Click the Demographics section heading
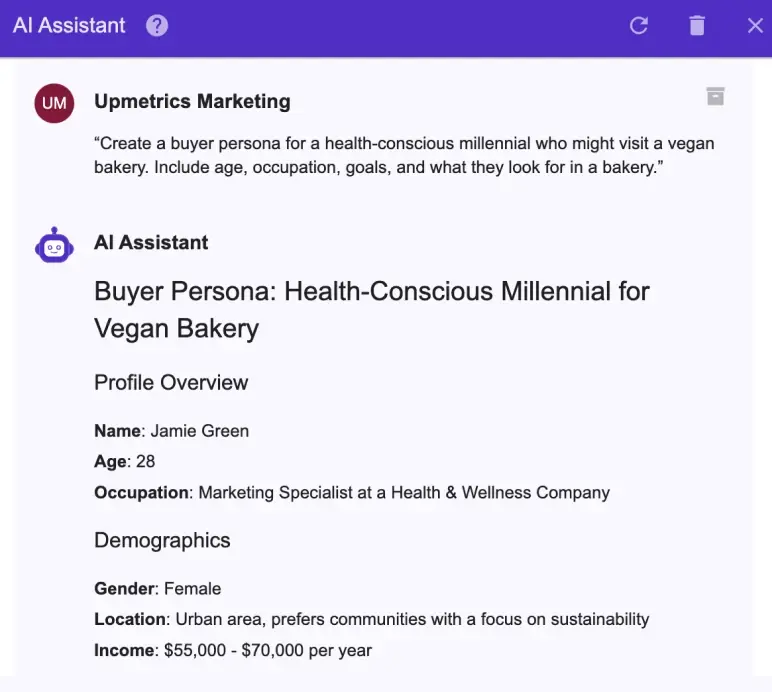 coord(162,540)
